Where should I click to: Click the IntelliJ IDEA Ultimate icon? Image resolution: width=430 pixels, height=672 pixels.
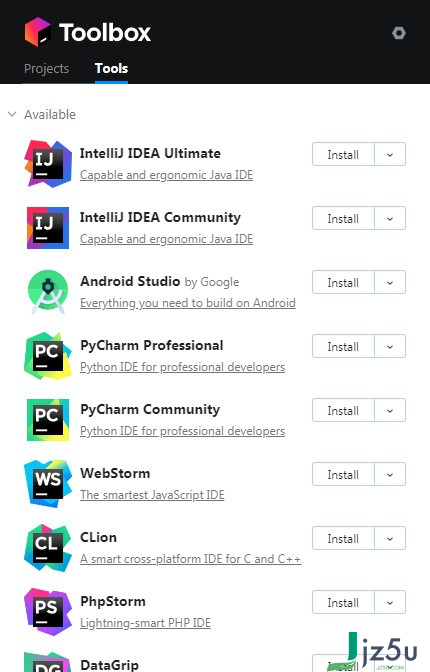[x=48, y=164]
